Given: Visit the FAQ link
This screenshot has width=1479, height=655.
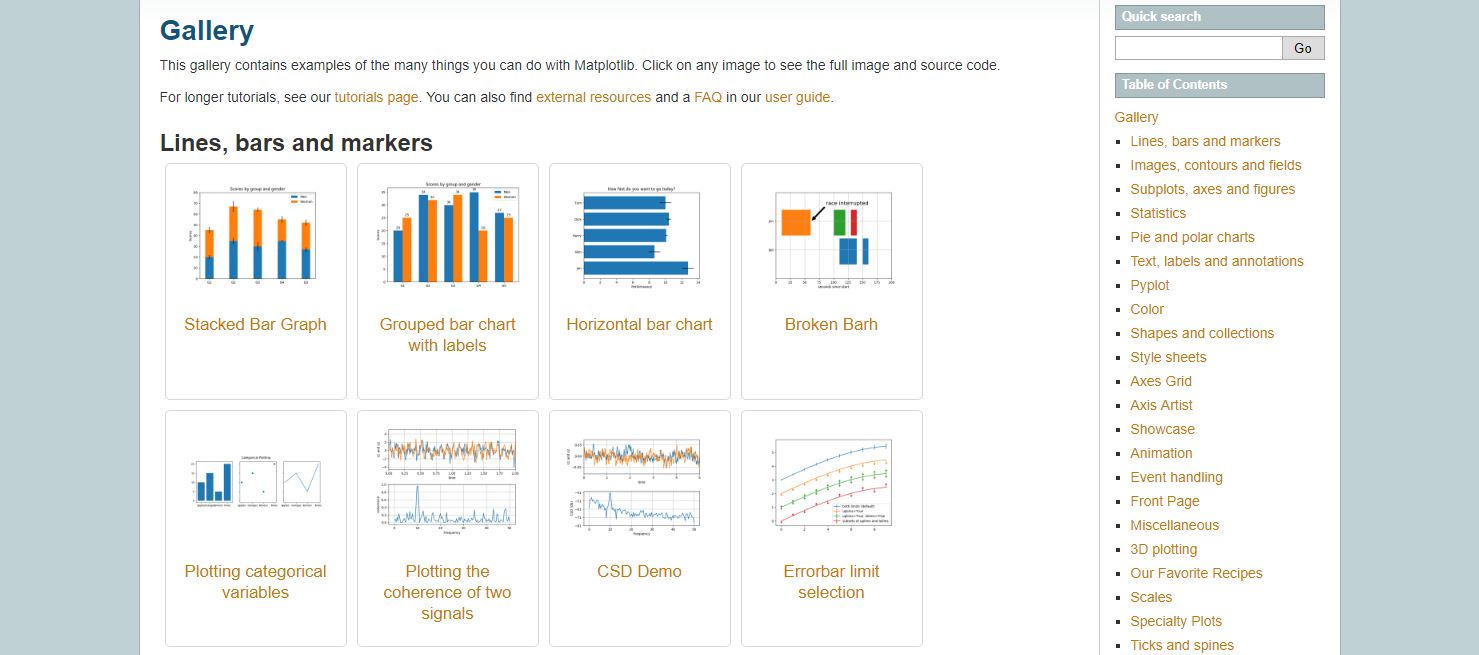Looking at the screenshot, I should (x=708, y=97).
